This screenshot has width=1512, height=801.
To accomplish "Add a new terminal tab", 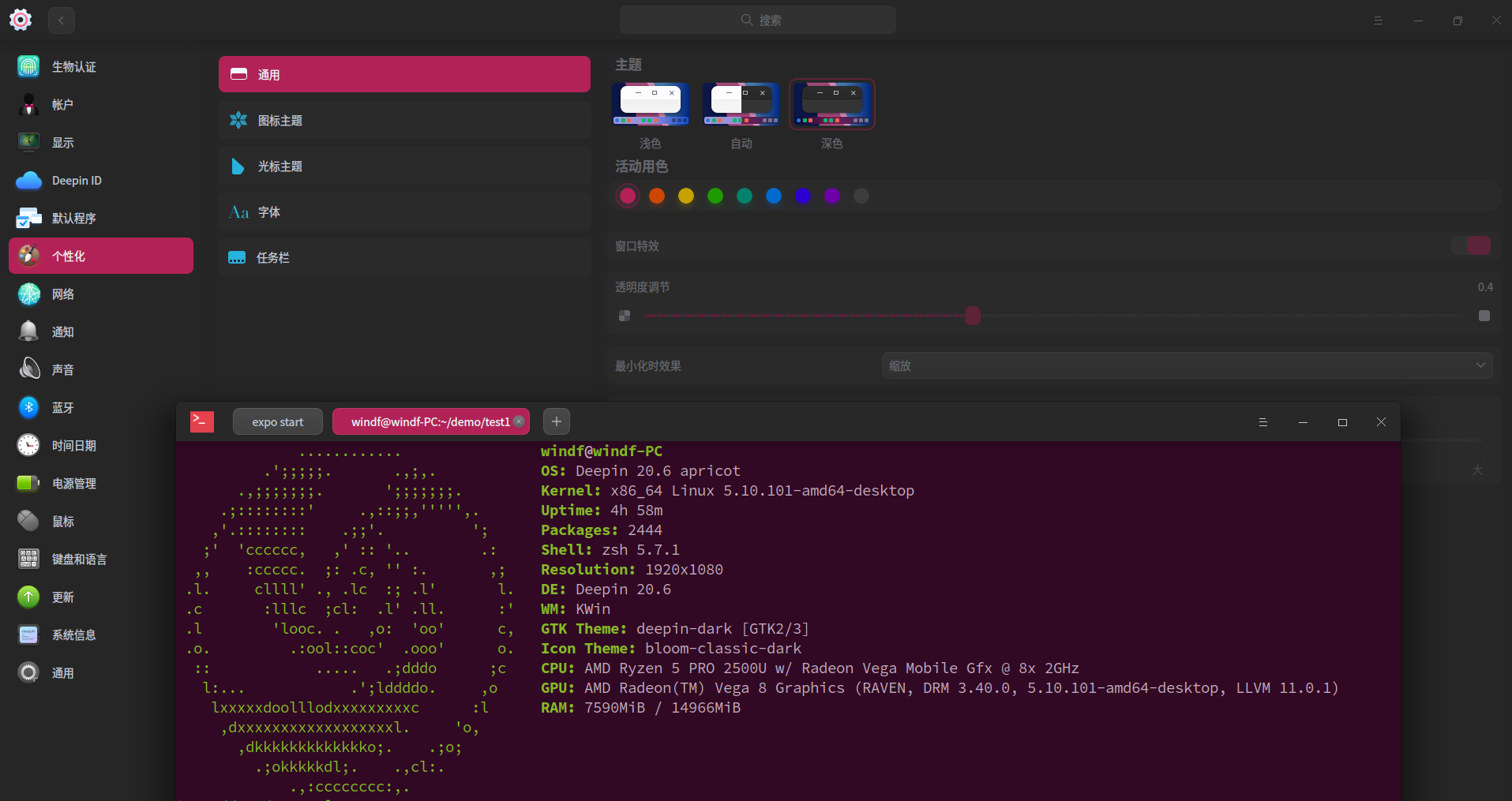I will (x=556, y=422).
